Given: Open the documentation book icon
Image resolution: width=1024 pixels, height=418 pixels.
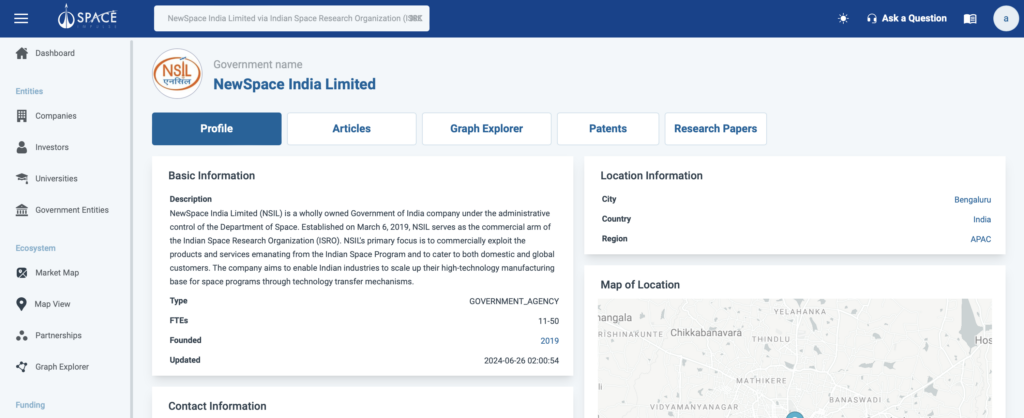Looking at the screenshot, I should coord(970,18).
